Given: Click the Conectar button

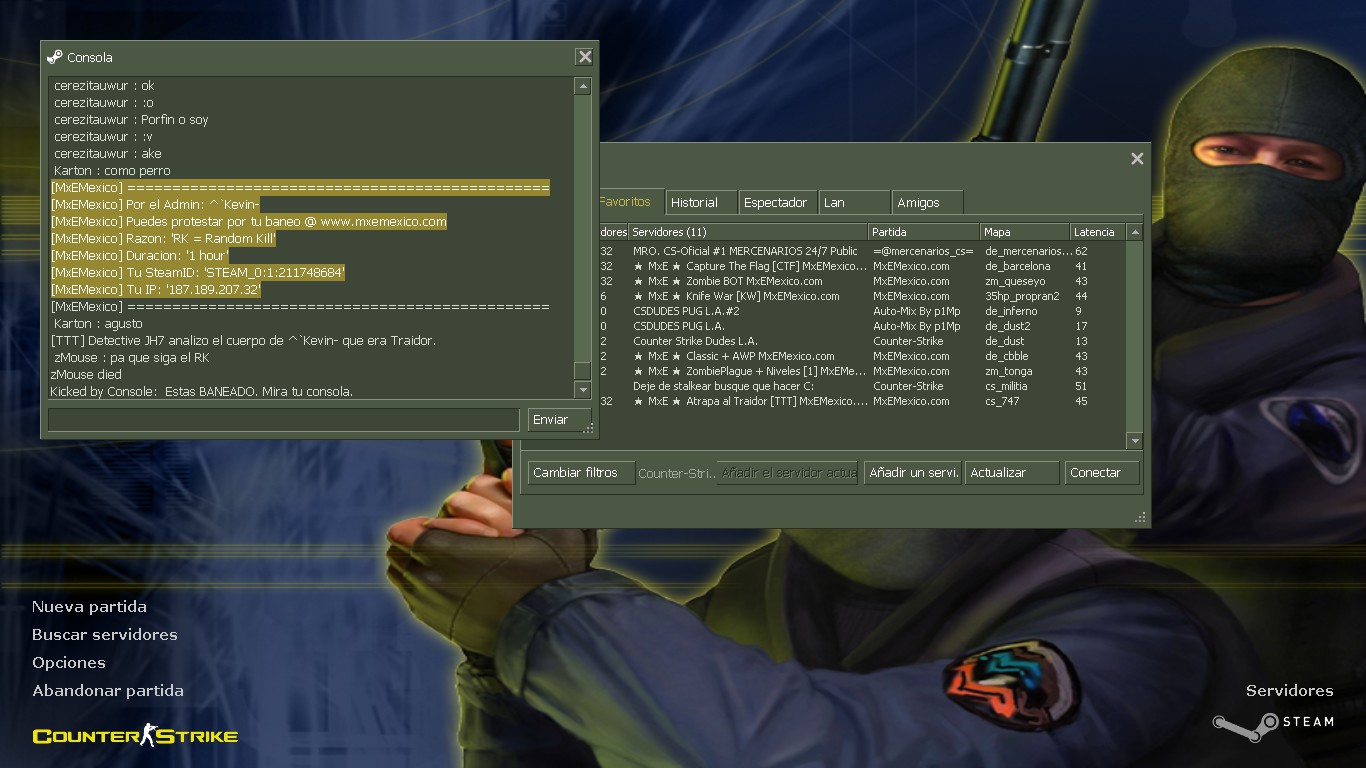Looking at the screenshot, I should (1101, 472).
